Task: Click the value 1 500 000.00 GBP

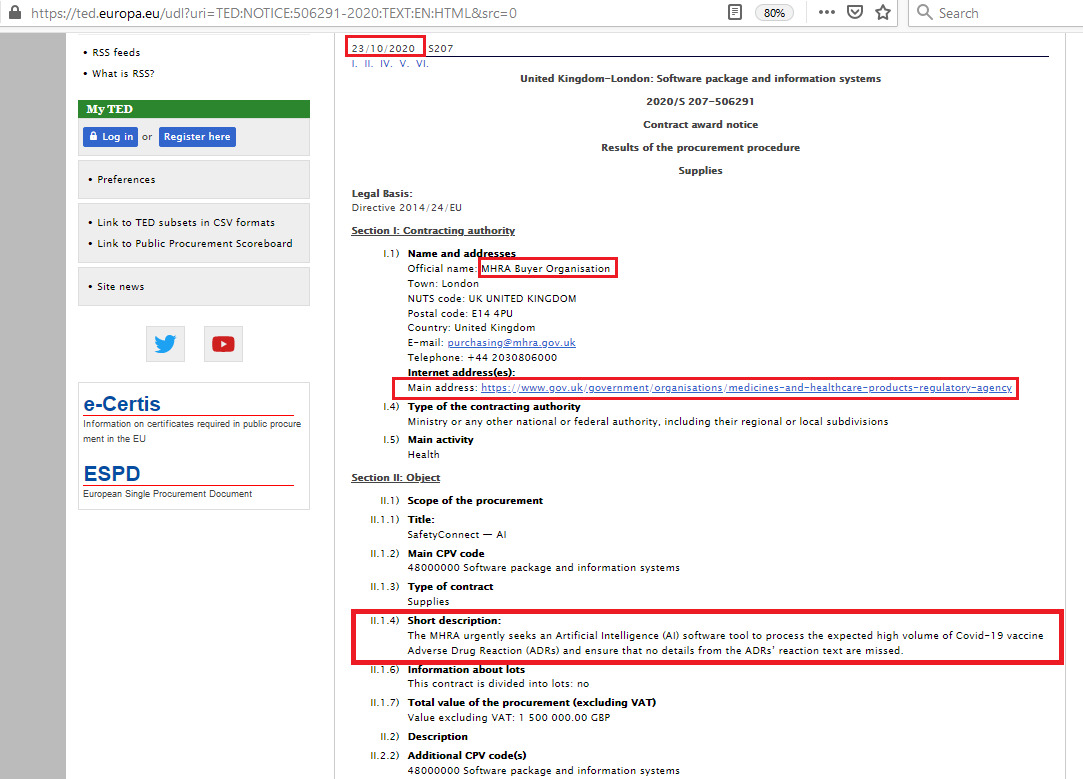Action: [564, 718]
